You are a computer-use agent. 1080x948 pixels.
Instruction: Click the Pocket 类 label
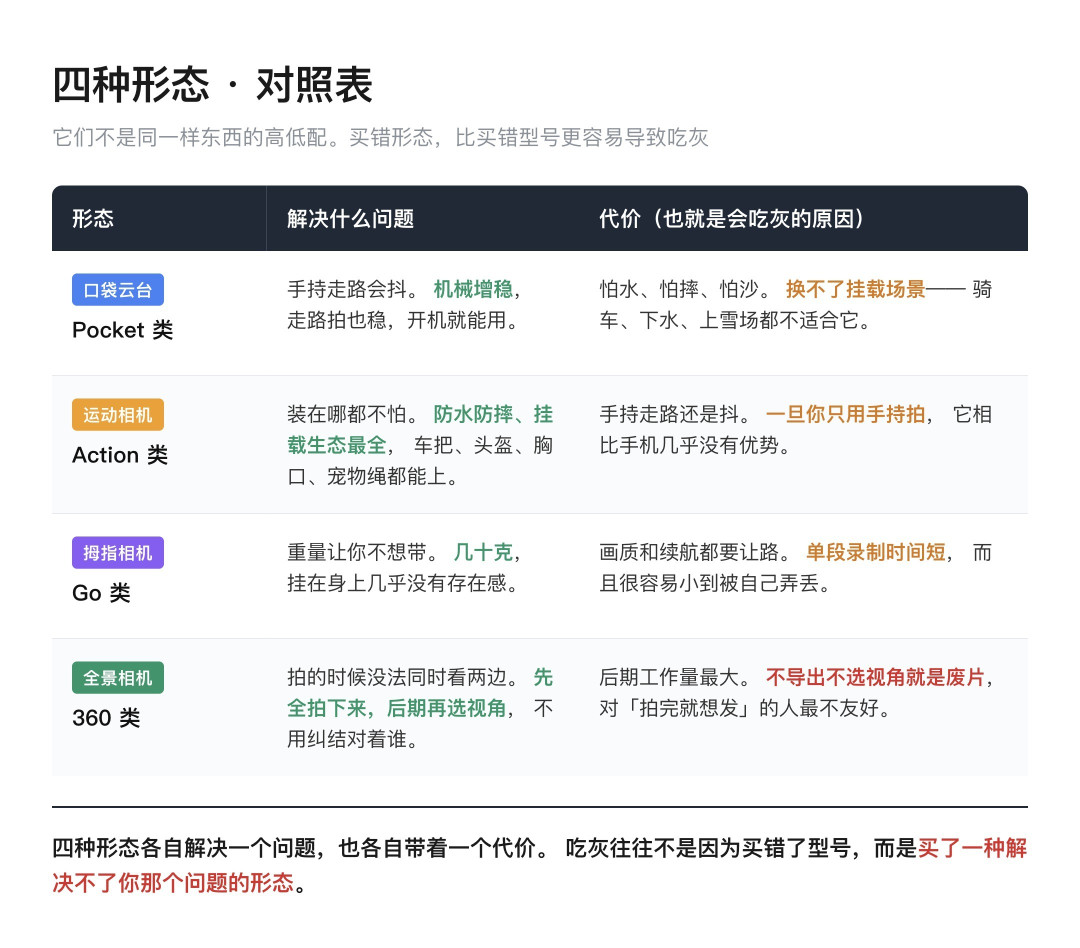(x=123, y=330)
